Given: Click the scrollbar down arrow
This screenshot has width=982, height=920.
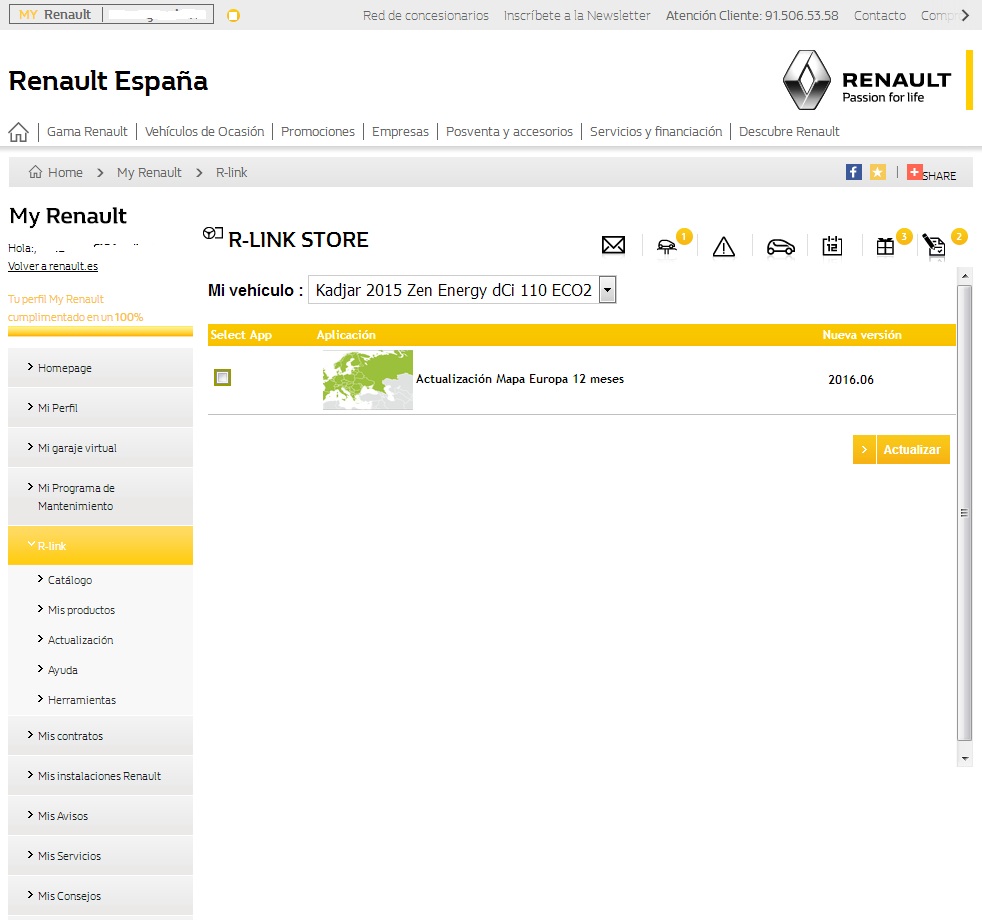Looking at the screenshot, I should [x=964, y=758].
